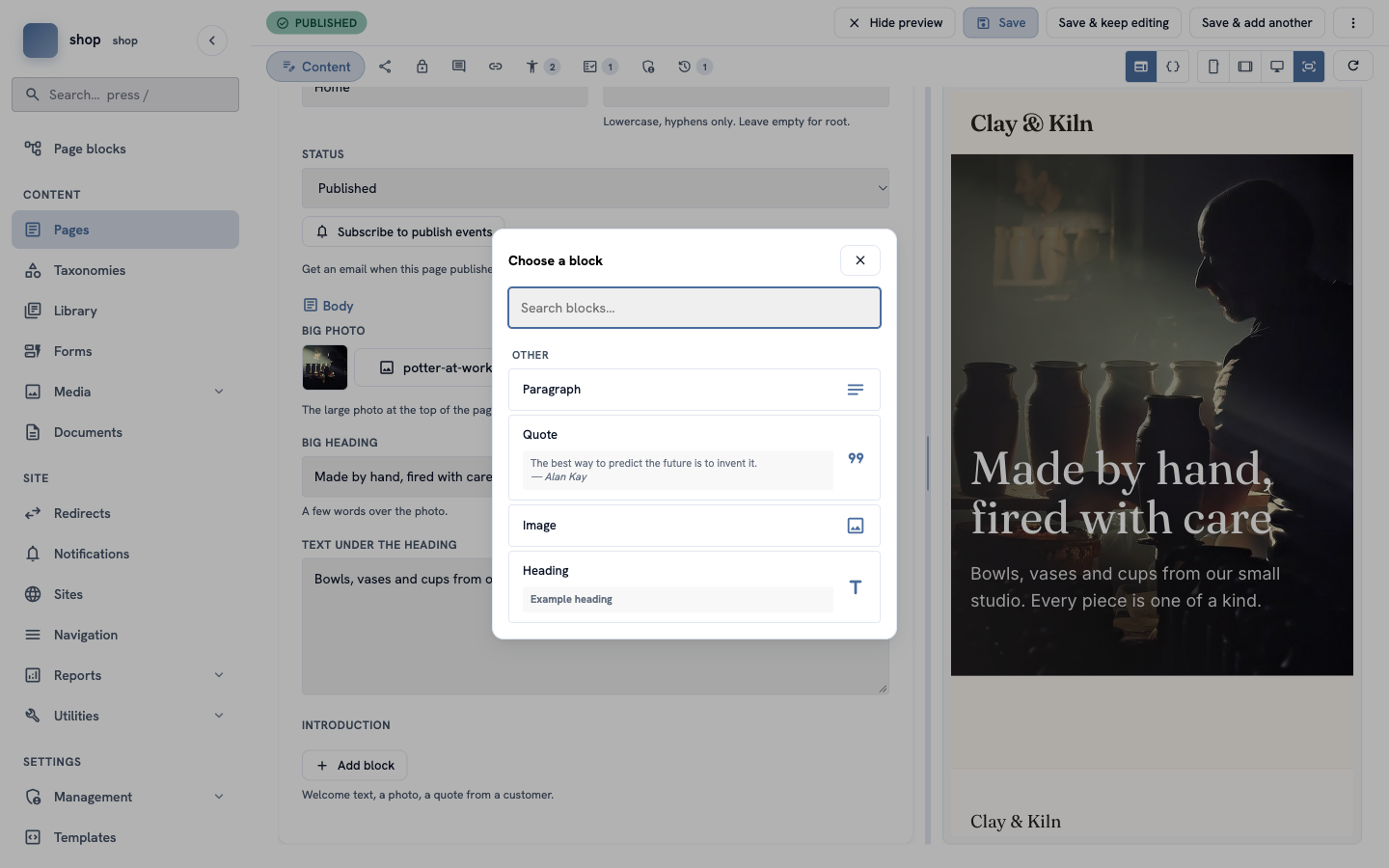Focus the Search blocks input field
Screen dimensions: 1389x868
(694, 308)
